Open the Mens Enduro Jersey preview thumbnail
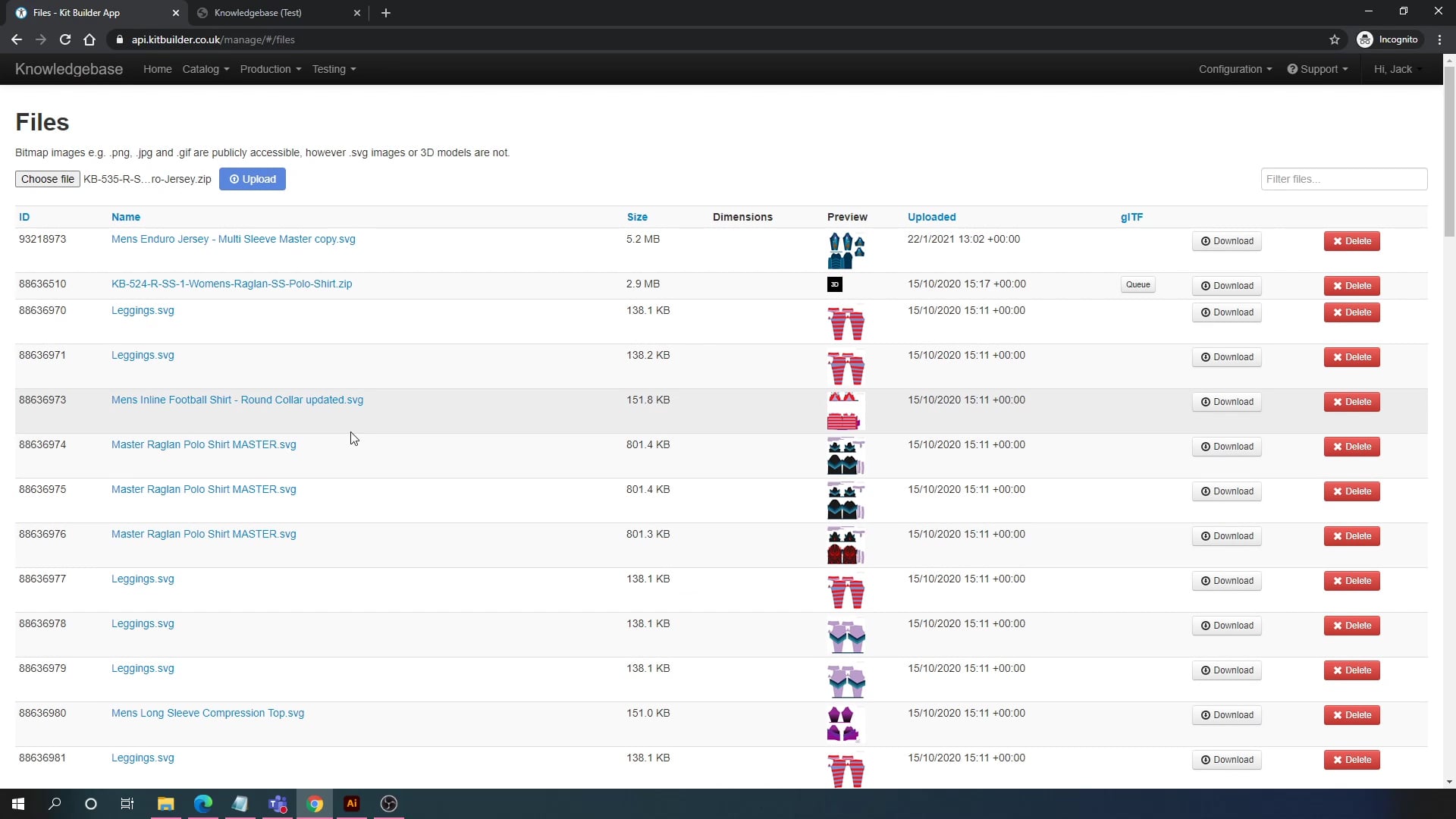Screen dimensions: 1456x819 pyautogui.click(x=846, y=251)
